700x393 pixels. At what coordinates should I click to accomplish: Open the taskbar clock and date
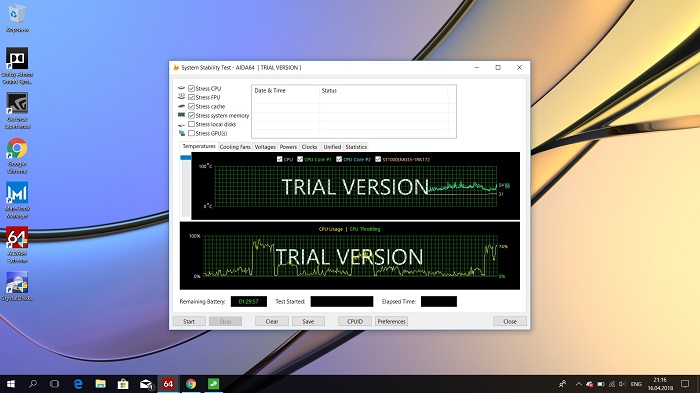[660, 384]
